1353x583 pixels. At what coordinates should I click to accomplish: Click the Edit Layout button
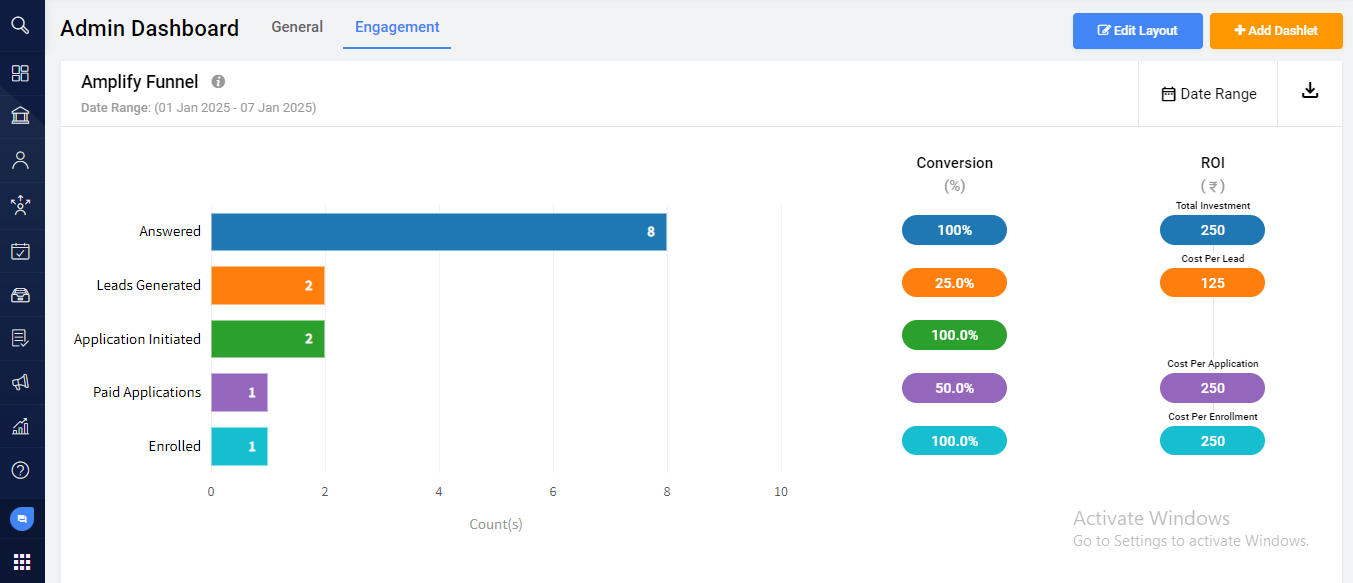[x=1137, y=31]
